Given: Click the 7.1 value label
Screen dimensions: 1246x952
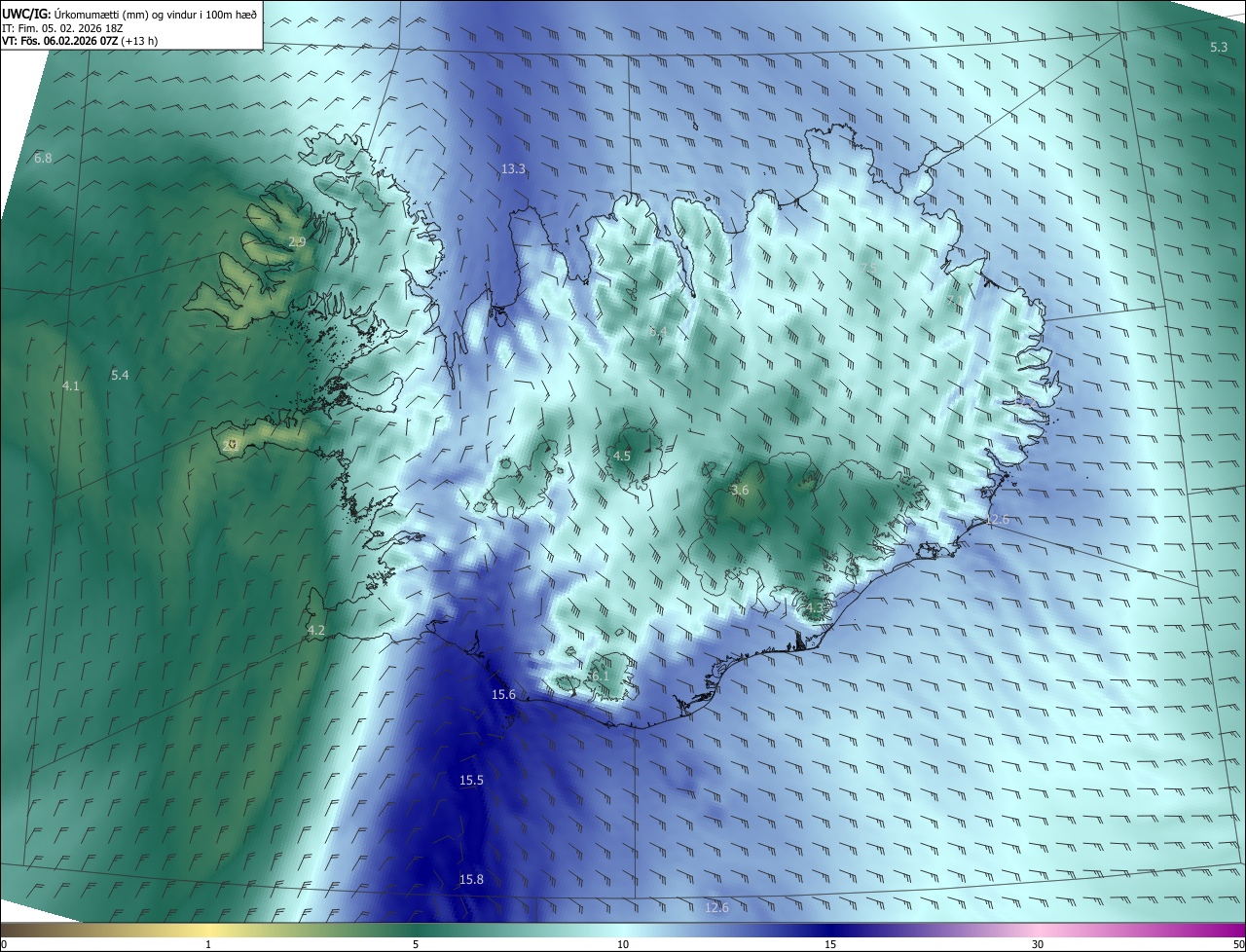Looking at the screenshot, I should coord(954,300).
